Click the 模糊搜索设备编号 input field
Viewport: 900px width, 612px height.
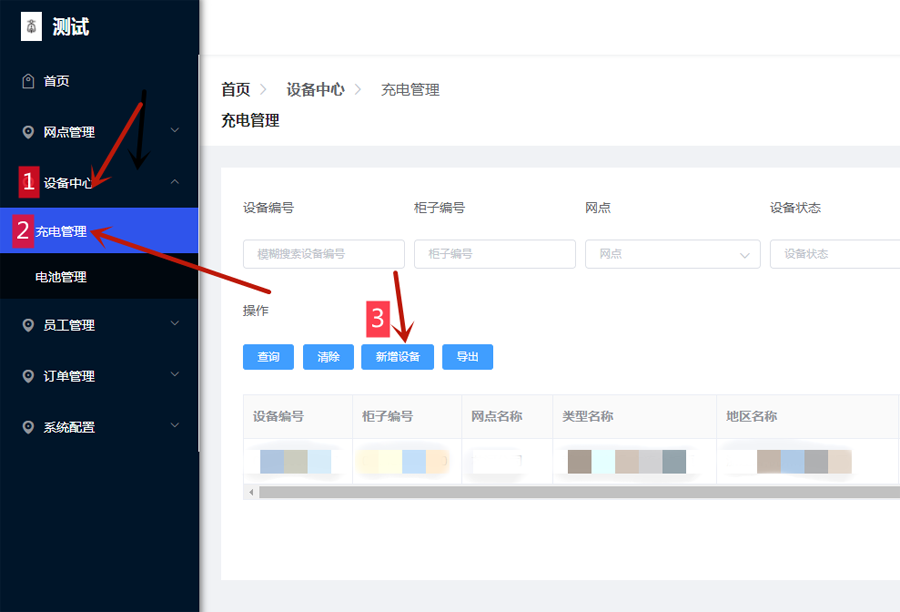322,254
